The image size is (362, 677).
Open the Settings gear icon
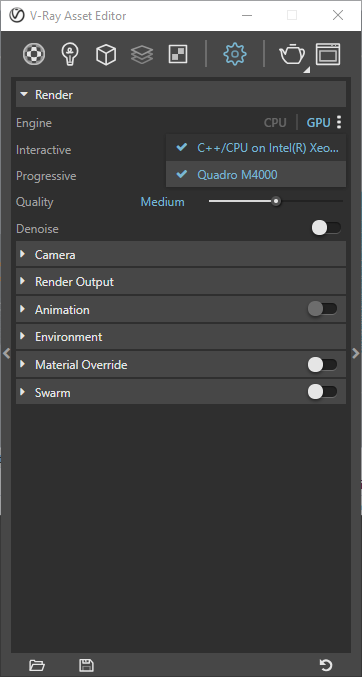pyautogui.click(x=235, y=54)
